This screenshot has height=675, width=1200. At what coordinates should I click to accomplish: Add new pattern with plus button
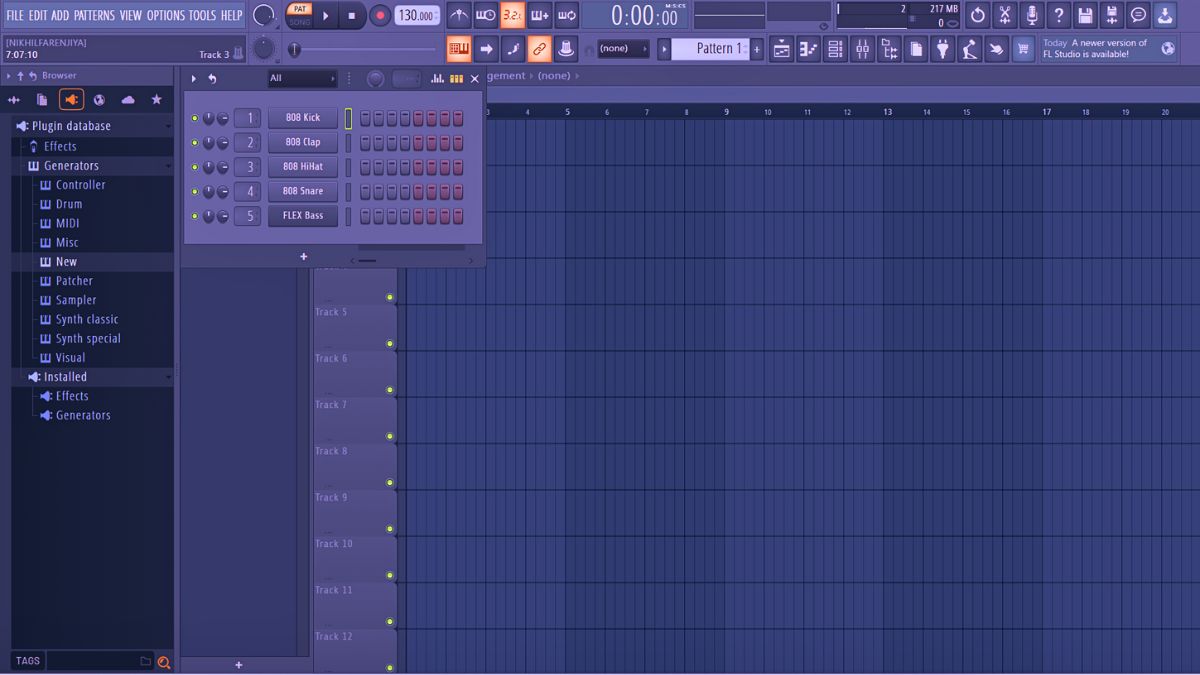coord(757,48)
